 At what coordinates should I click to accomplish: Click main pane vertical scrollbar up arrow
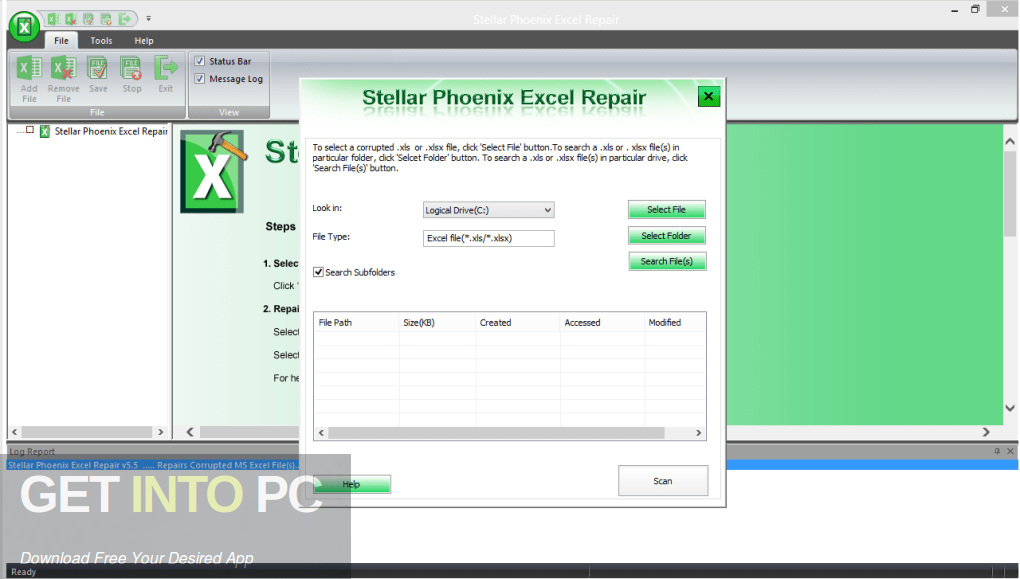tap(1010, 141)
